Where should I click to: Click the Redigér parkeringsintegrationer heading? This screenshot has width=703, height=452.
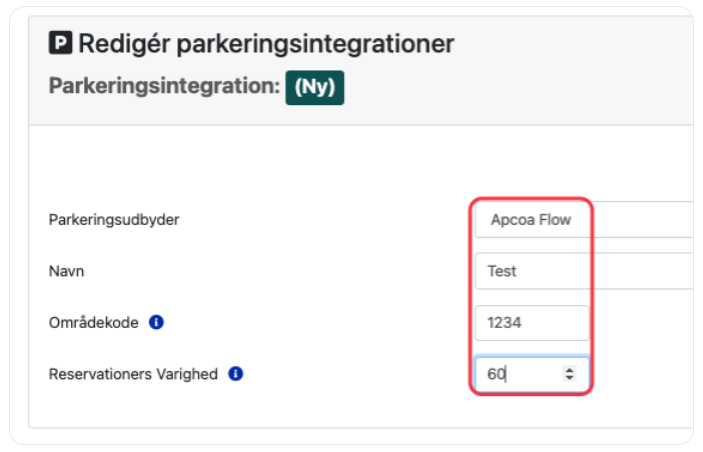click(266, 43)
